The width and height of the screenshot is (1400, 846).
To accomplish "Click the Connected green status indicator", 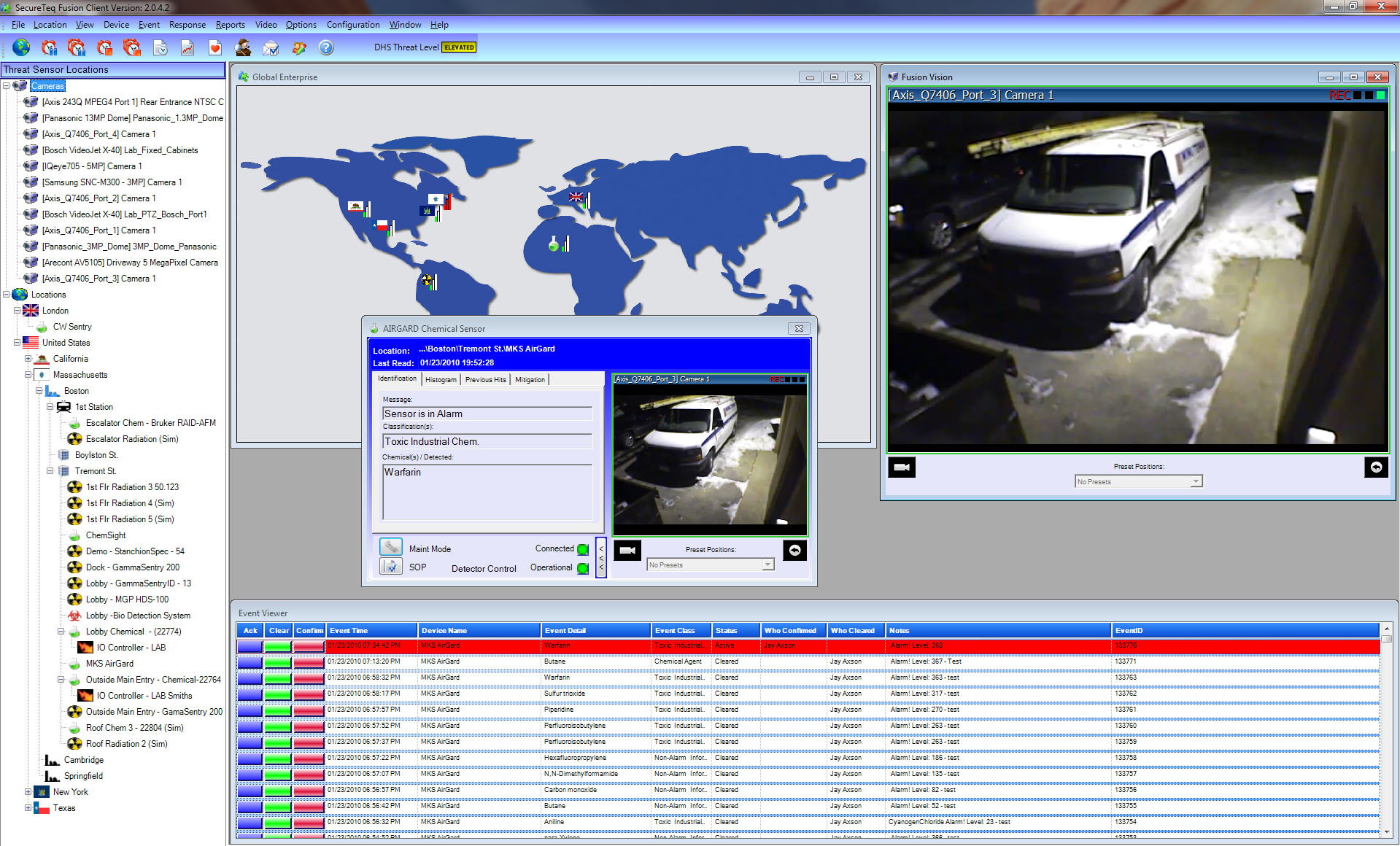I will point(583,549).
